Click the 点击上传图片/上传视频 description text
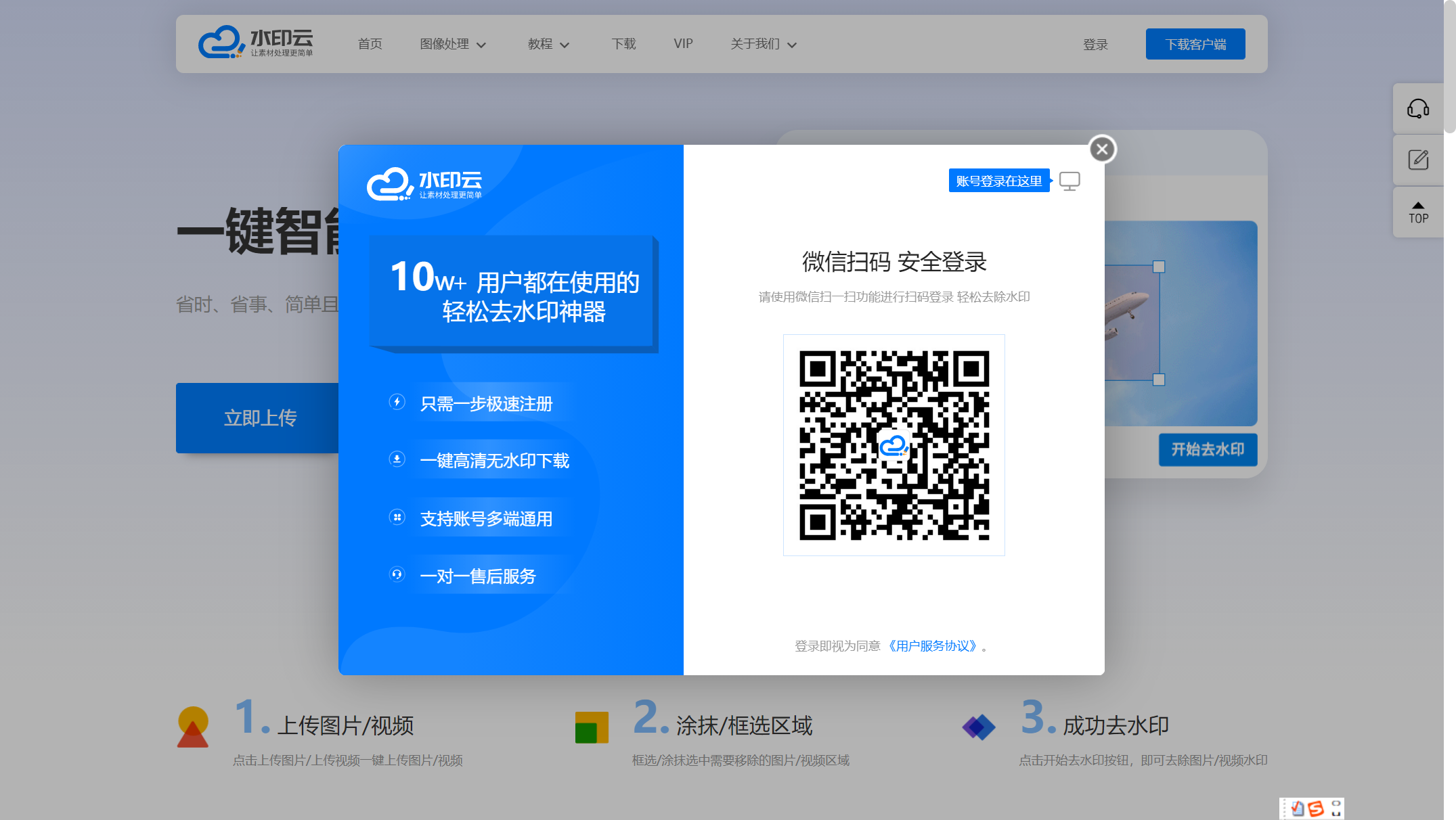The width and height of the screenshot is (1456, 820). coord(348,760)
